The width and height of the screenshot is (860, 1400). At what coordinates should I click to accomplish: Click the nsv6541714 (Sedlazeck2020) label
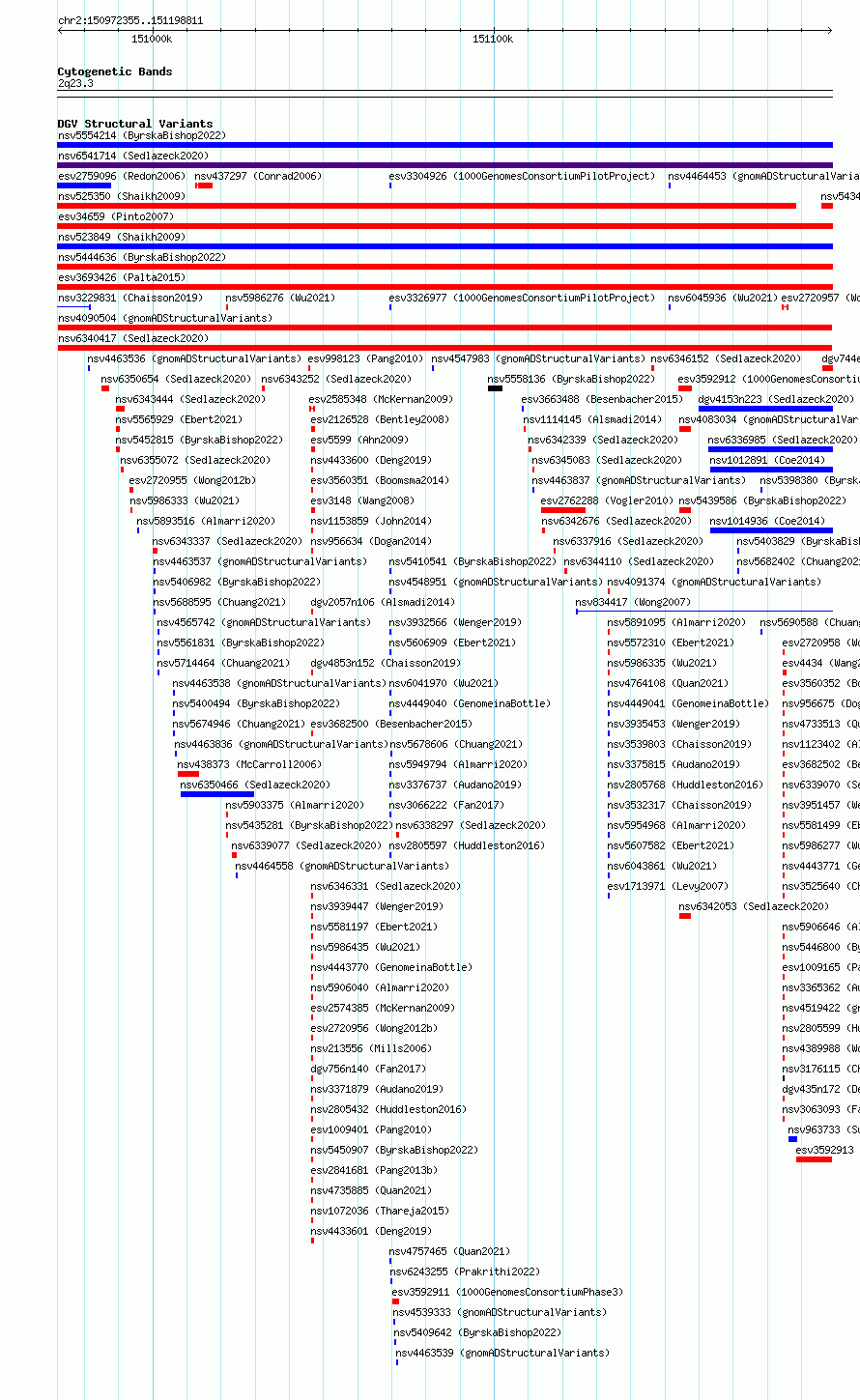point(133,157)
